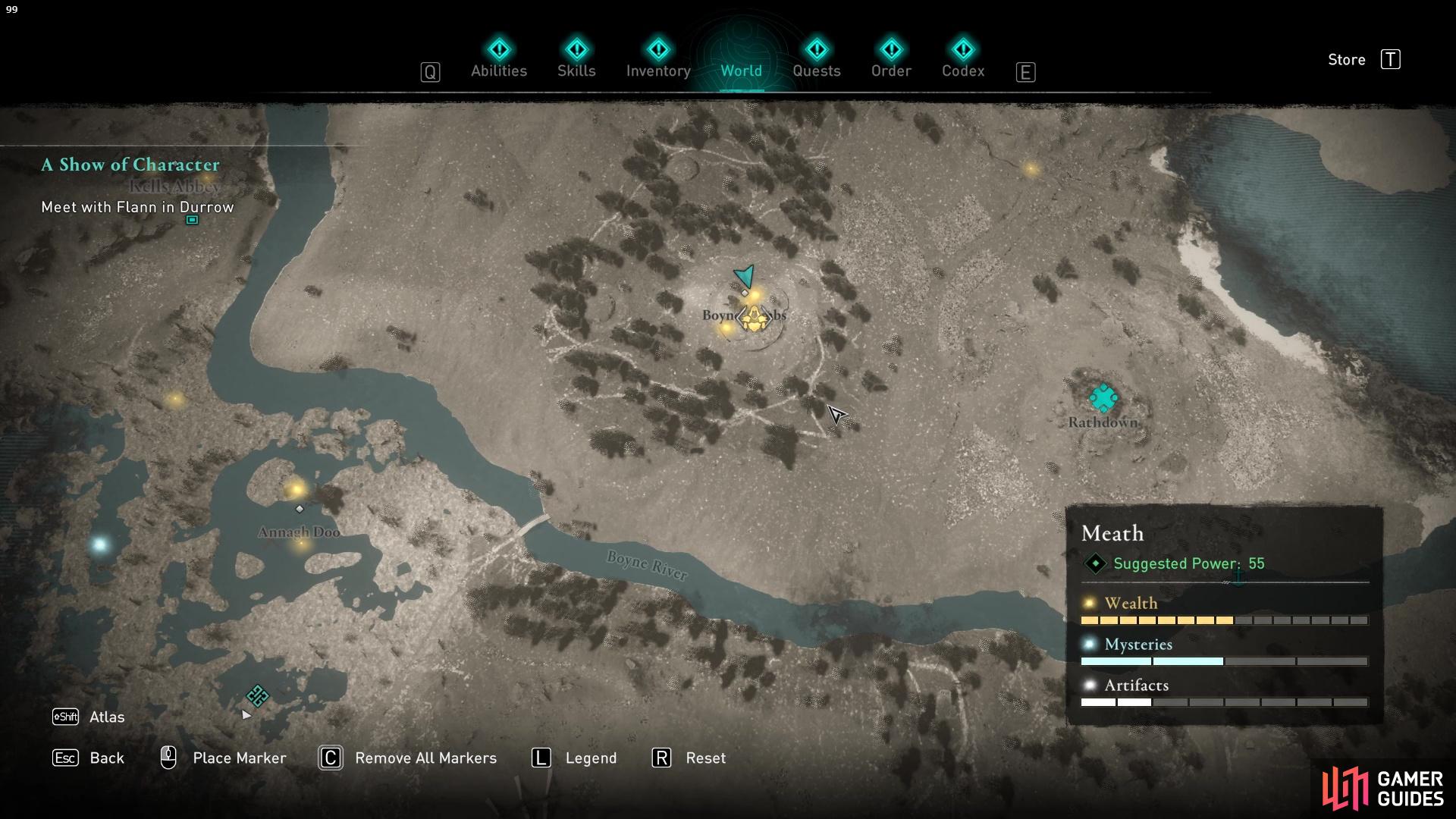The height and width of the screenshot is (819, 1456).
Task: Click the Q previous-tab key icon
Action: [430, 72]
